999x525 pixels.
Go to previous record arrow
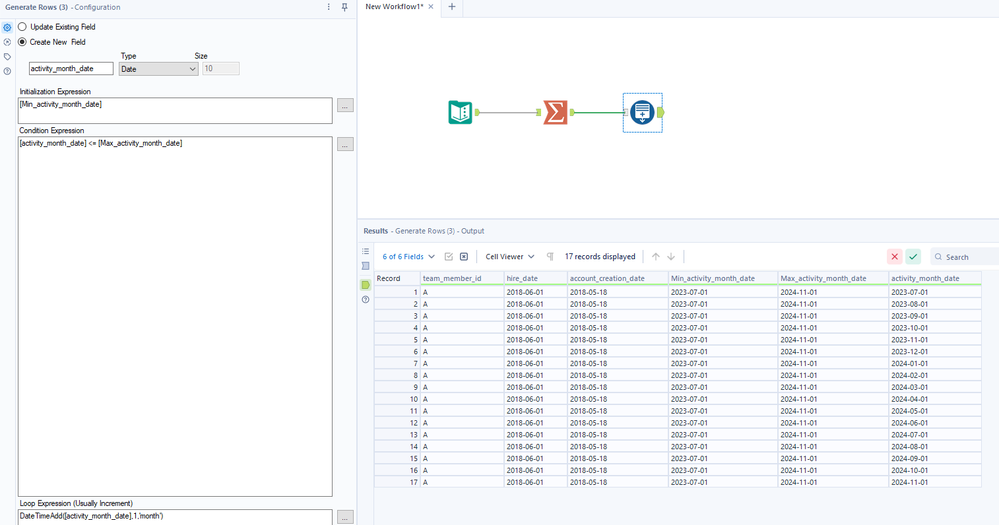tap(656, 257)
